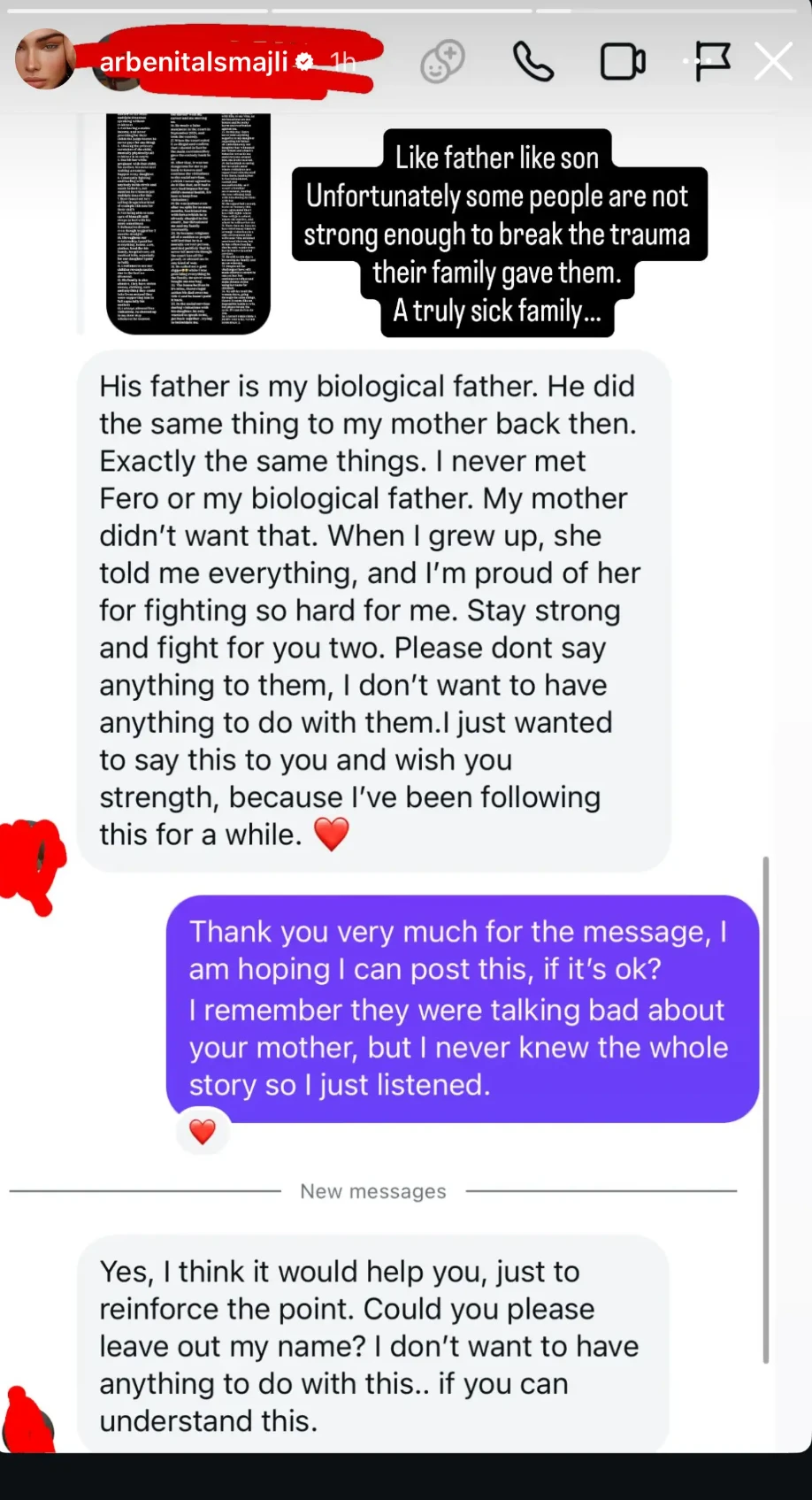Start a video call using camera icon
The width and height of the screenshot is (812, 1500).
coord(623,62)
